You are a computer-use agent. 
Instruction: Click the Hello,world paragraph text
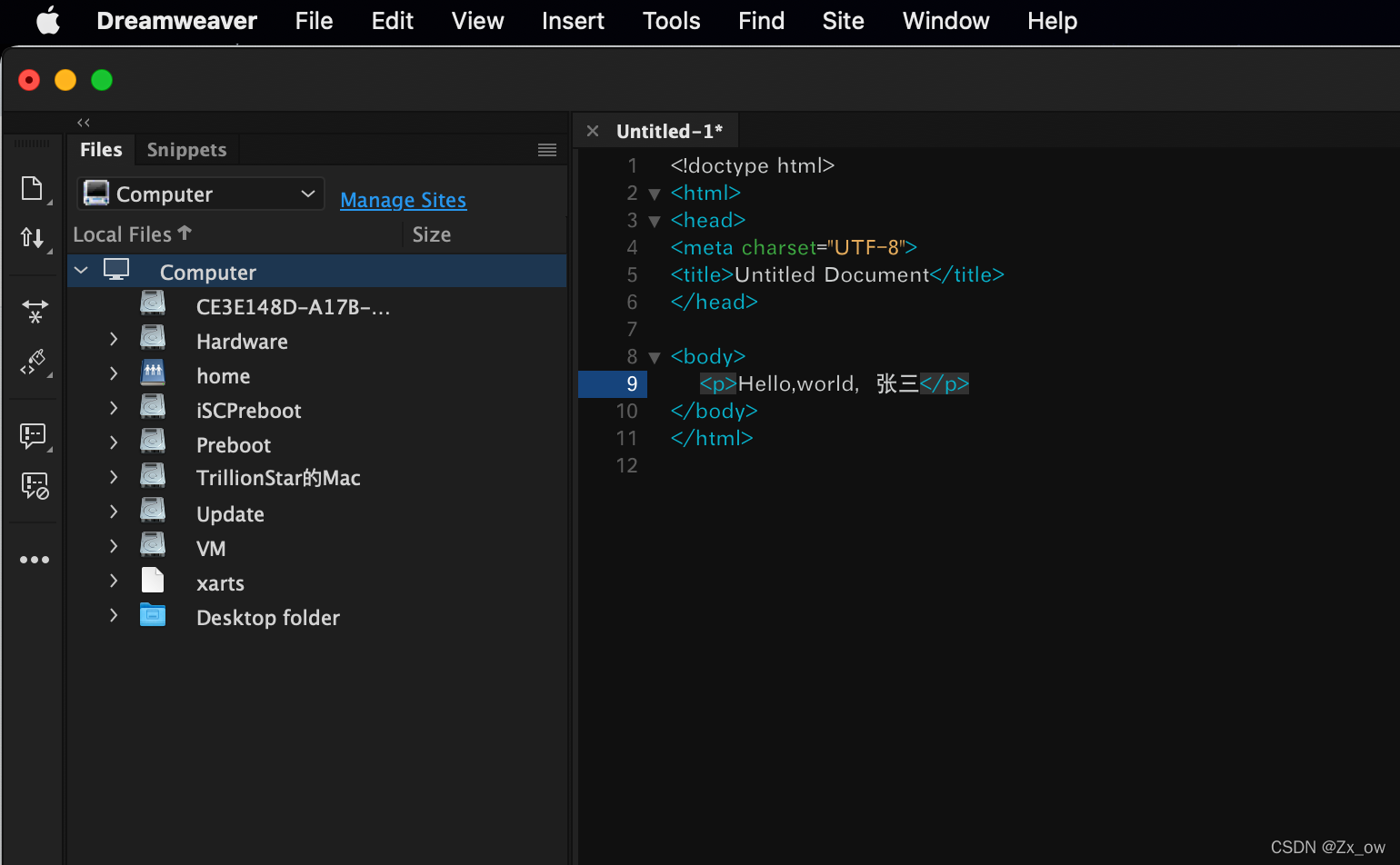(x=828, y=383)
